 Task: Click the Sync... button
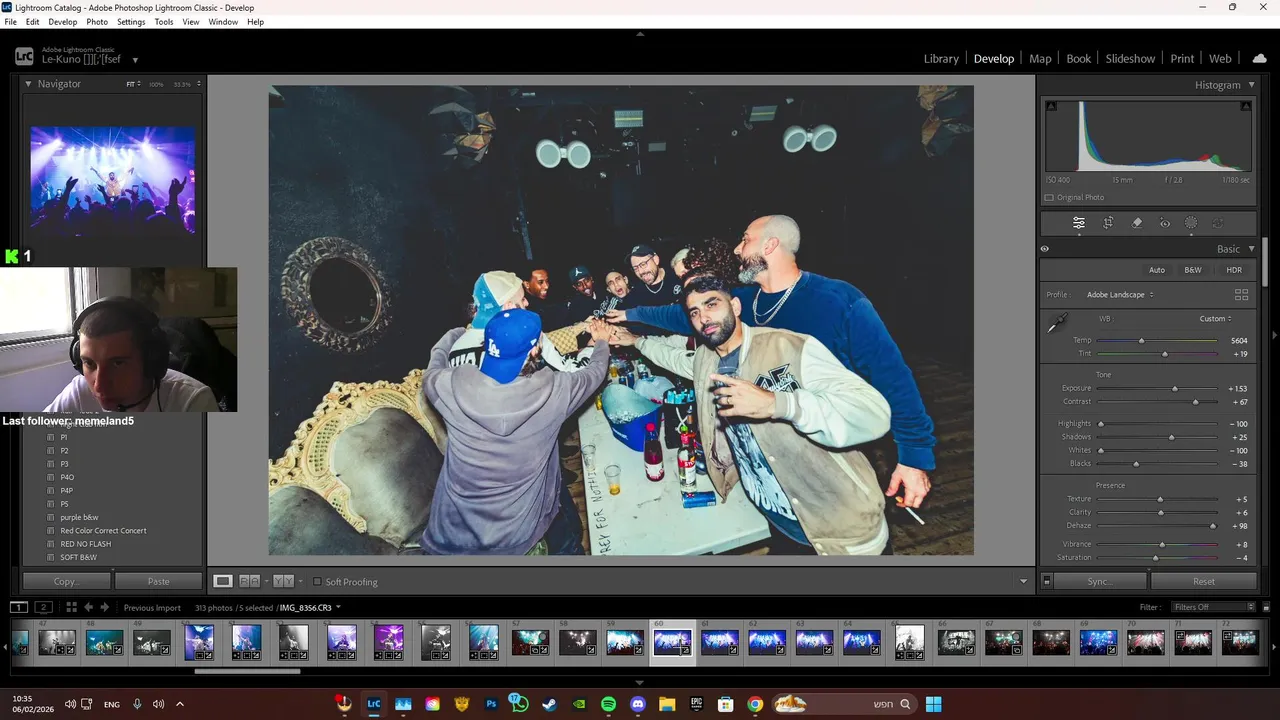(1099, 581)
